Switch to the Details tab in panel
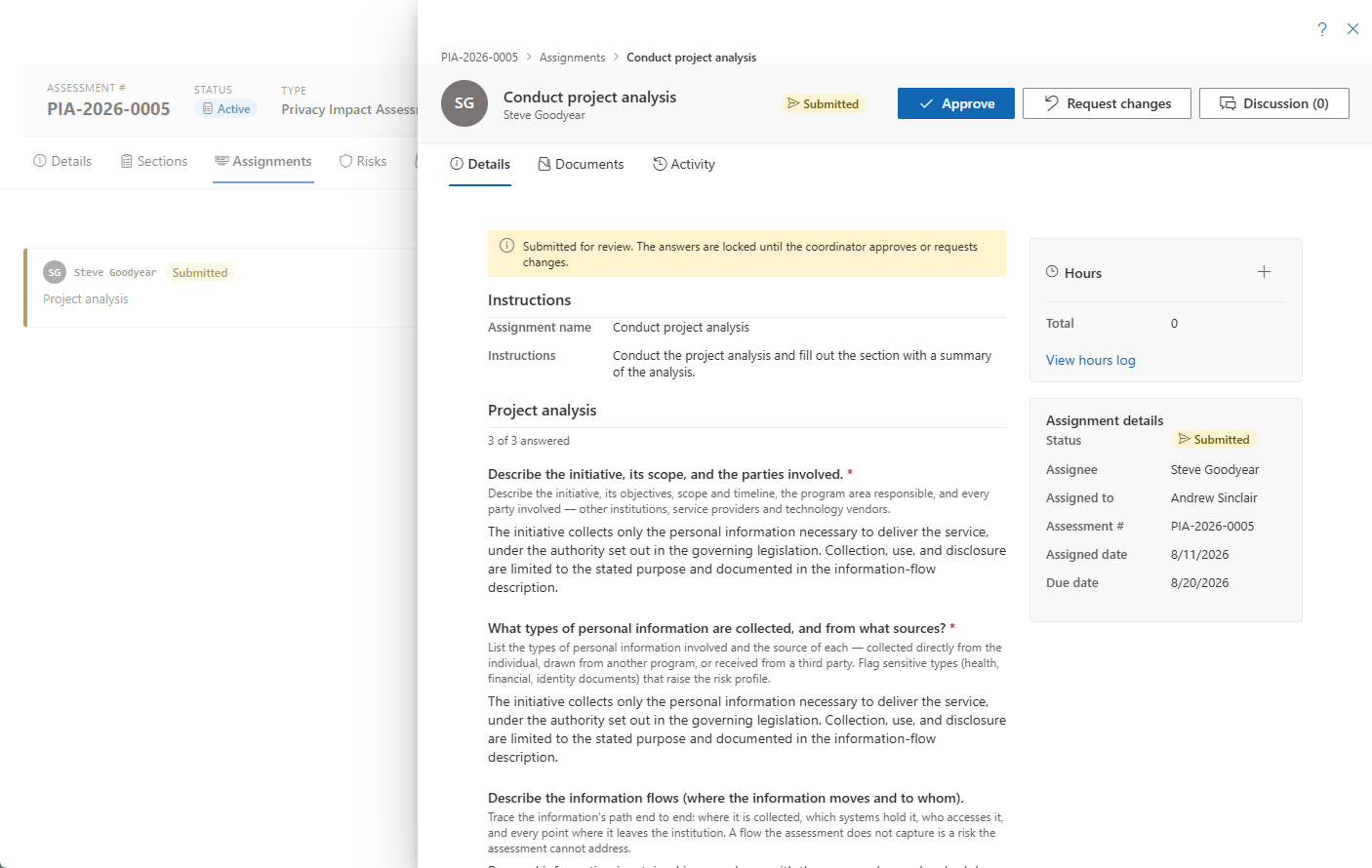The width and height of the screenshot is (1372, 868). [480, 164]
